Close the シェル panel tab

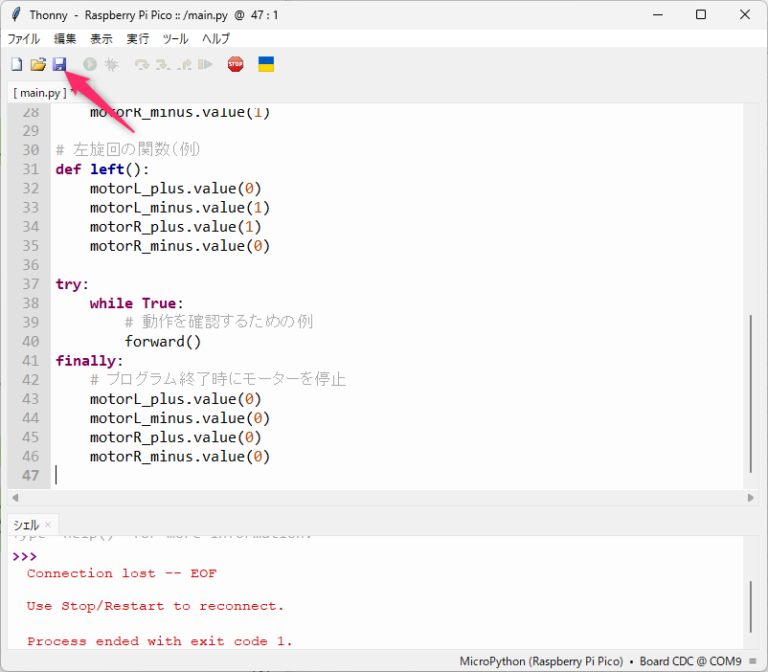[47, 525]
